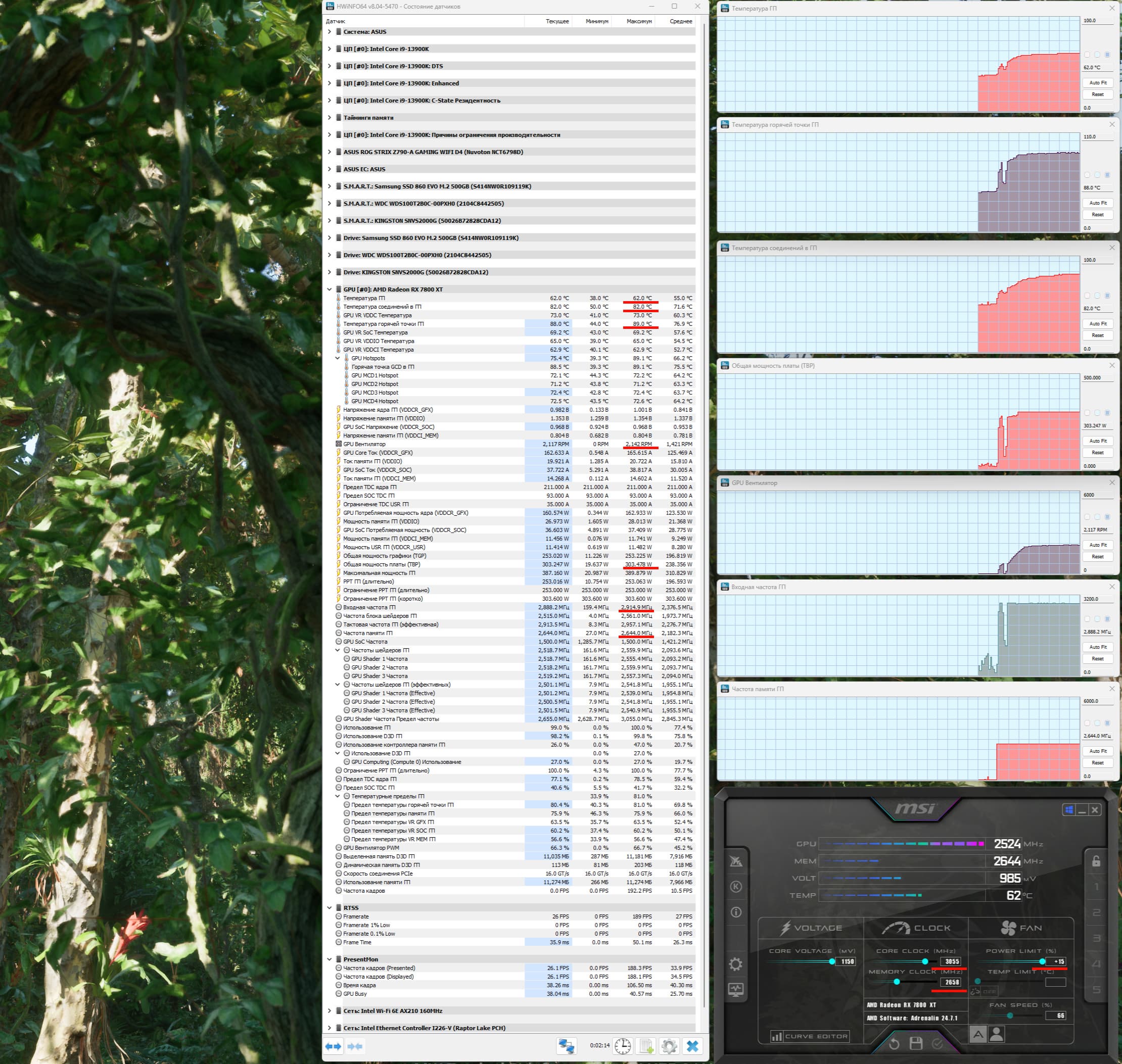
Task: Click HWiNFO remote network monitors icon
Action: coord(566,1045)
